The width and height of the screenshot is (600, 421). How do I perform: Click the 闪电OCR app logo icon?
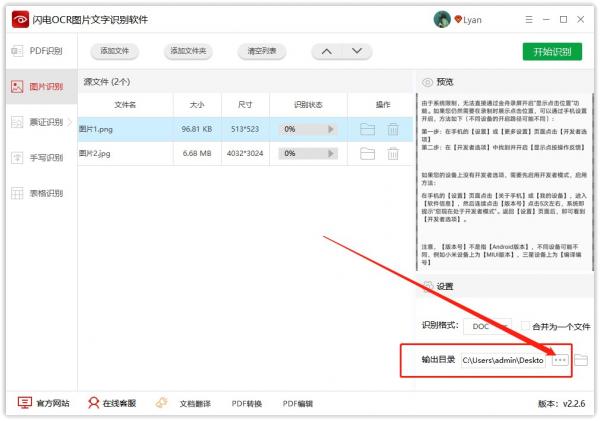(20, 20)
